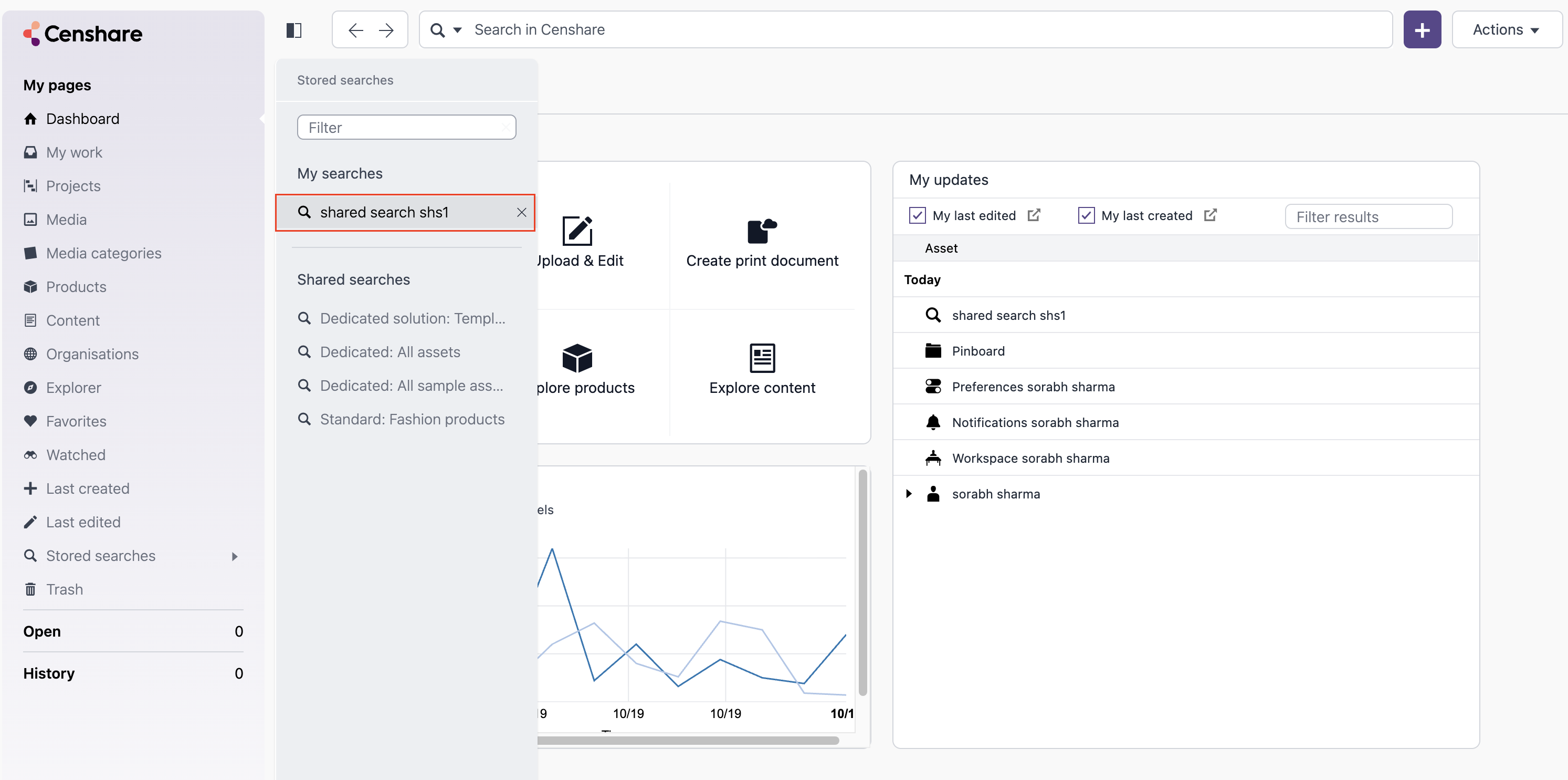
Task: Open My last created in new page icon
Action: [x=1210, y=215]
